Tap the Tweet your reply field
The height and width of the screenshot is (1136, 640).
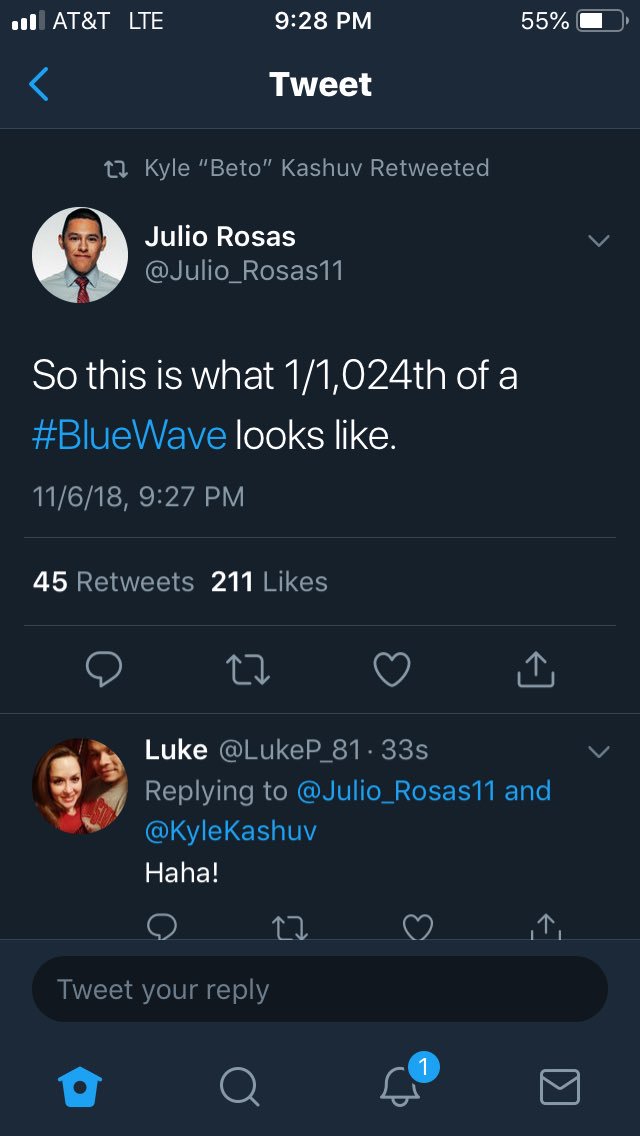(x=320, y=989)
